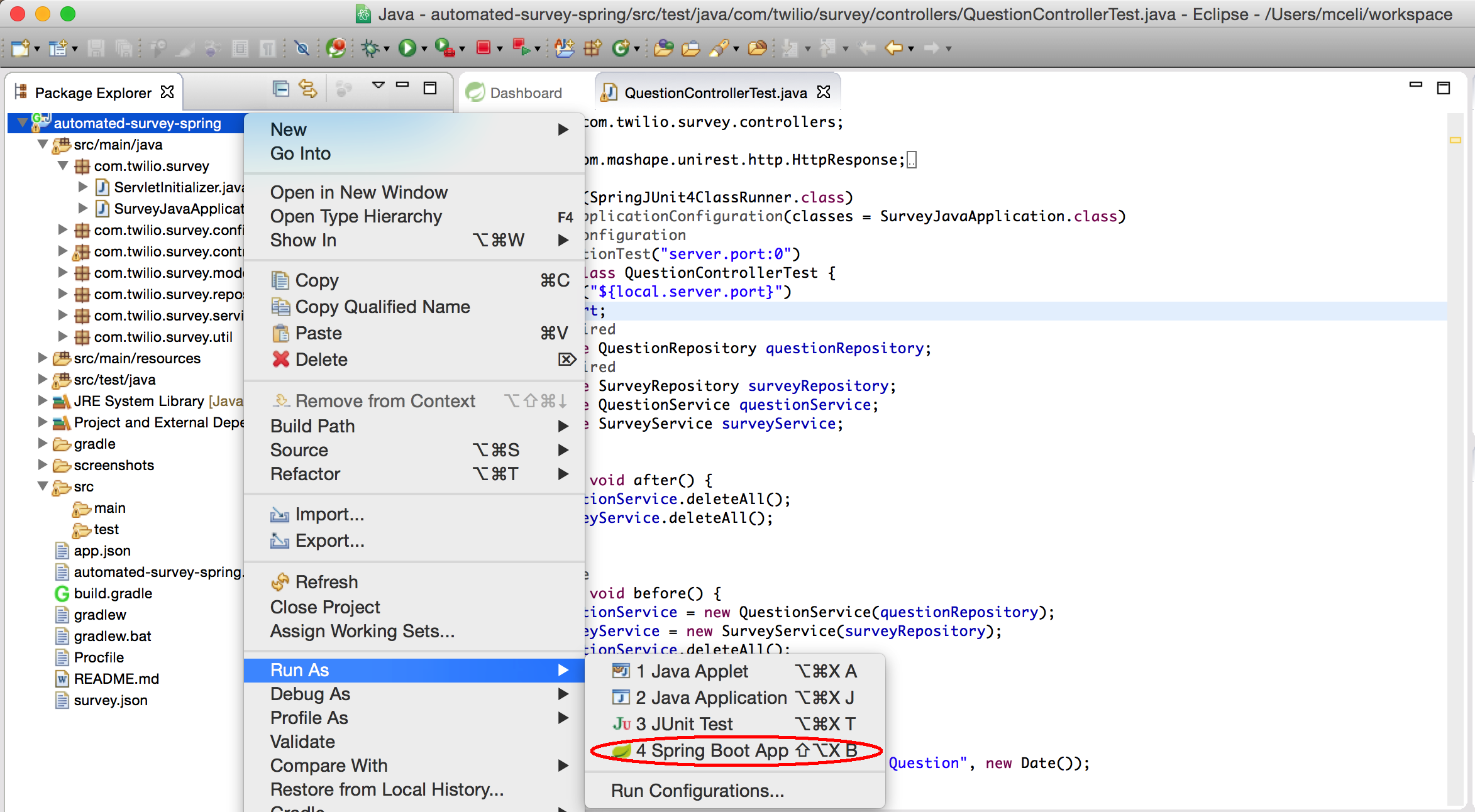Viewport: 1475px width, 812px height.
Task: Close the QuestionControllerTest.java tab
Action: click(x=824, y=92)
